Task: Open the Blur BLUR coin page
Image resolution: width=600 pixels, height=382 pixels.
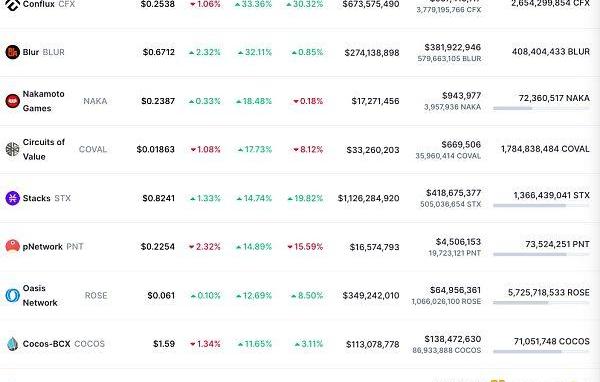Action: pos(44,52)
